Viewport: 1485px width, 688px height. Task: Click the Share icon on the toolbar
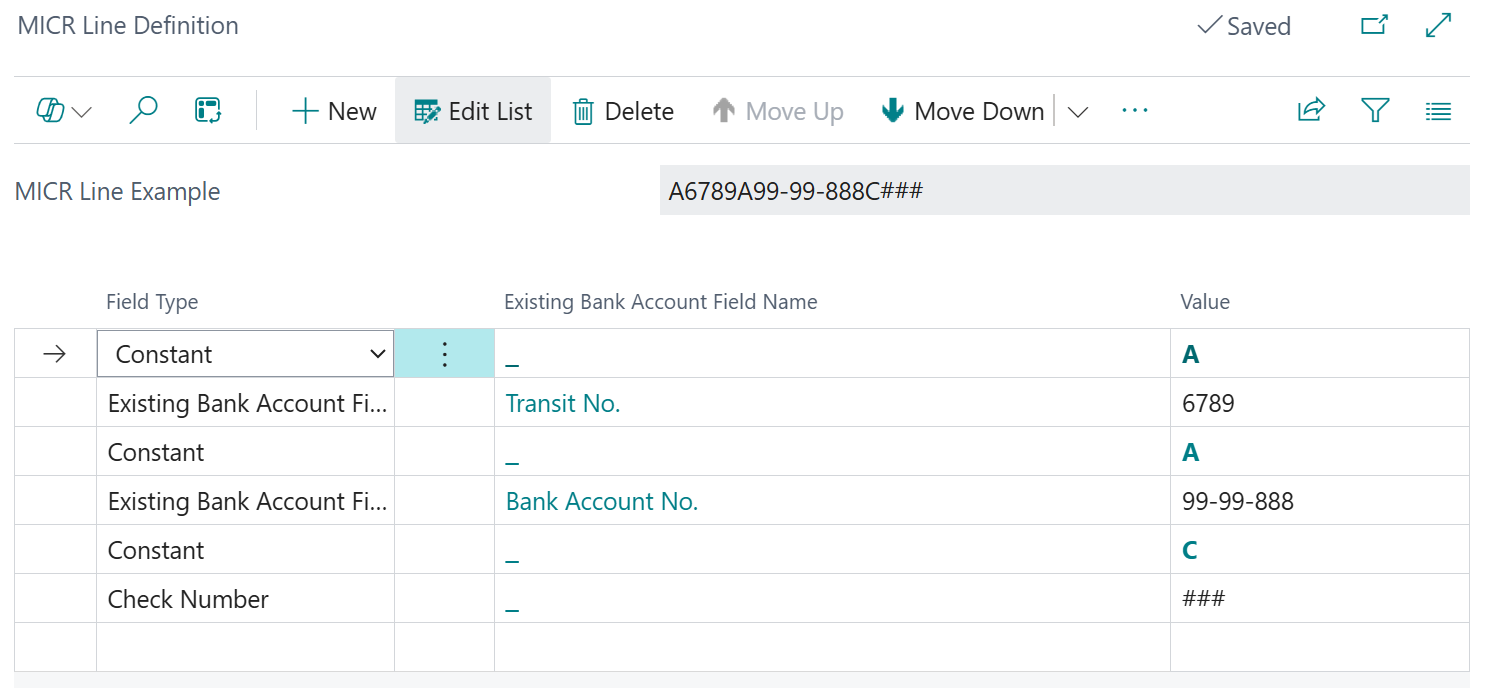[1311, 110]
